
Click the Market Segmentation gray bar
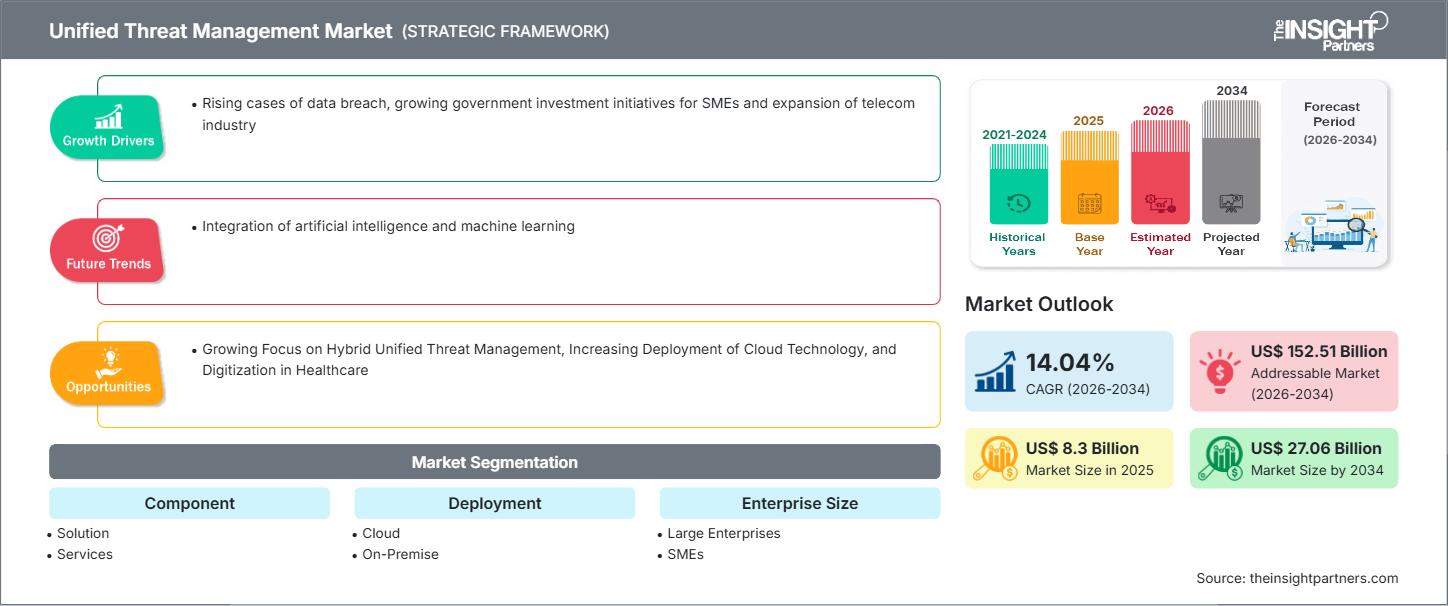point(494,462)
